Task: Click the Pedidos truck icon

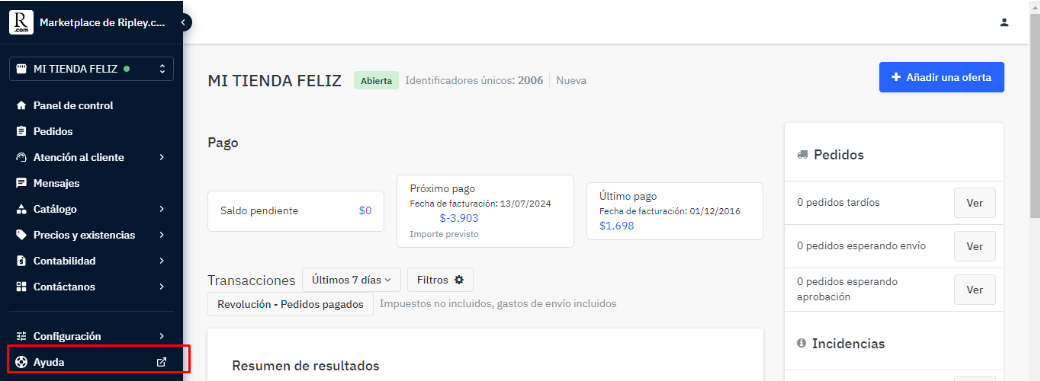Action: pos(803,155)
